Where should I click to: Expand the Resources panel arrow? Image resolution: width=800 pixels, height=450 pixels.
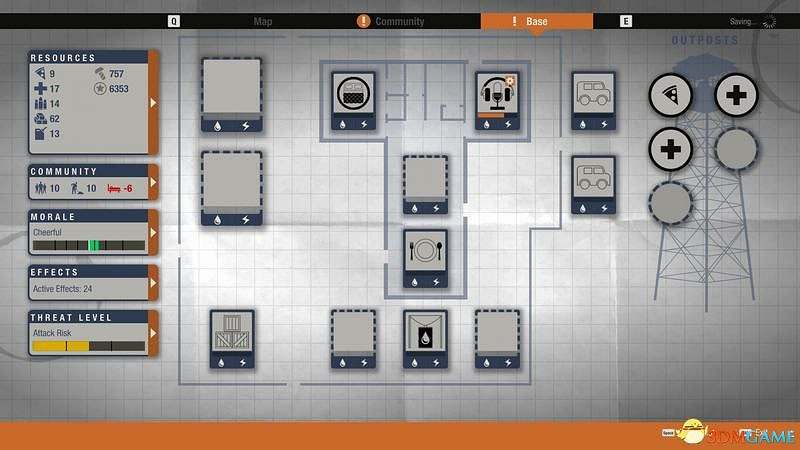(153, 102)
